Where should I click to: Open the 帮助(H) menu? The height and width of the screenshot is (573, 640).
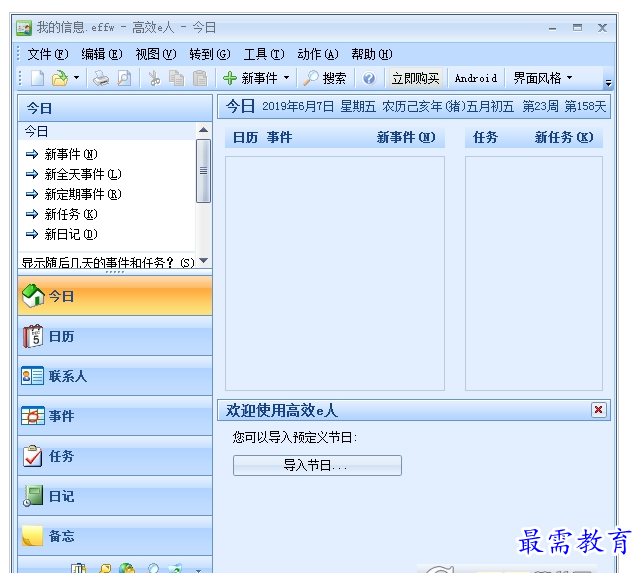(x=372, y=54)
